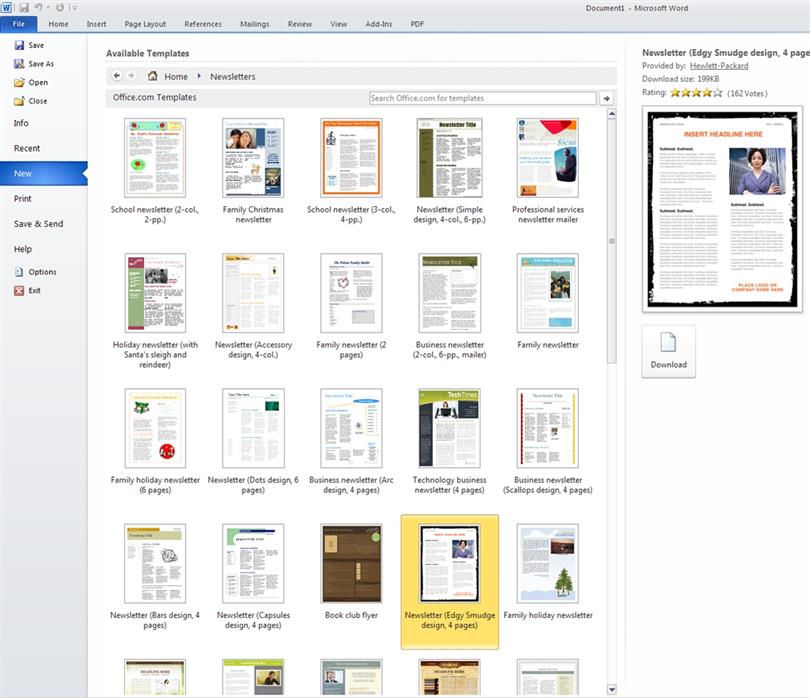Click the Redo/Repeat icon in Quick Access
The width and height of the screenshot is (810, 698).
click(60, 8)
